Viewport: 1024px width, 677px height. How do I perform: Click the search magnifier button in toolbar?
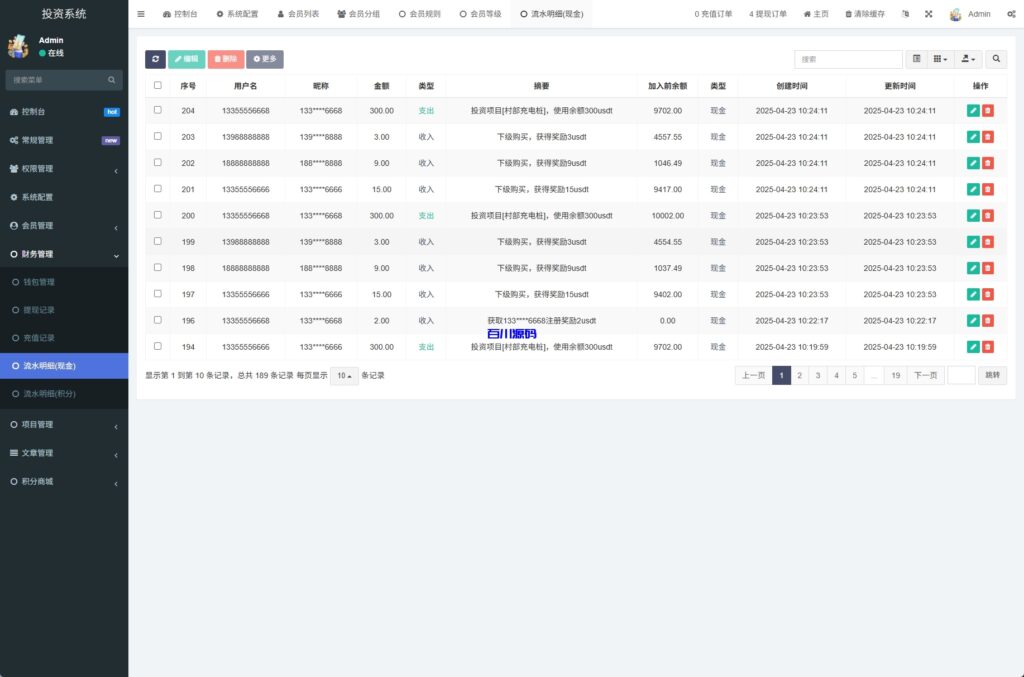(x=996, y=59)
